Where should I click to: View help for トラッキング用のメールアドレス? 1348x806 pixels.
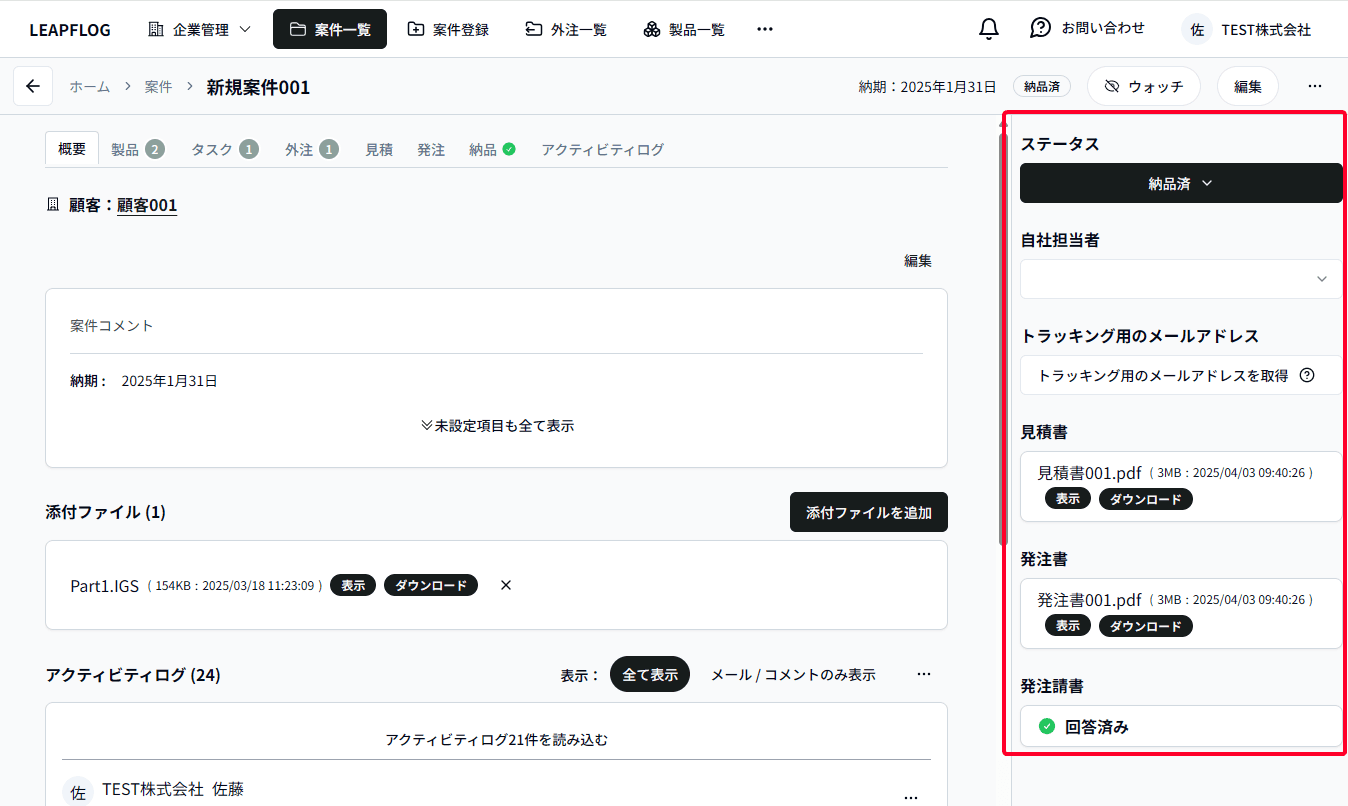[1307, 375]
